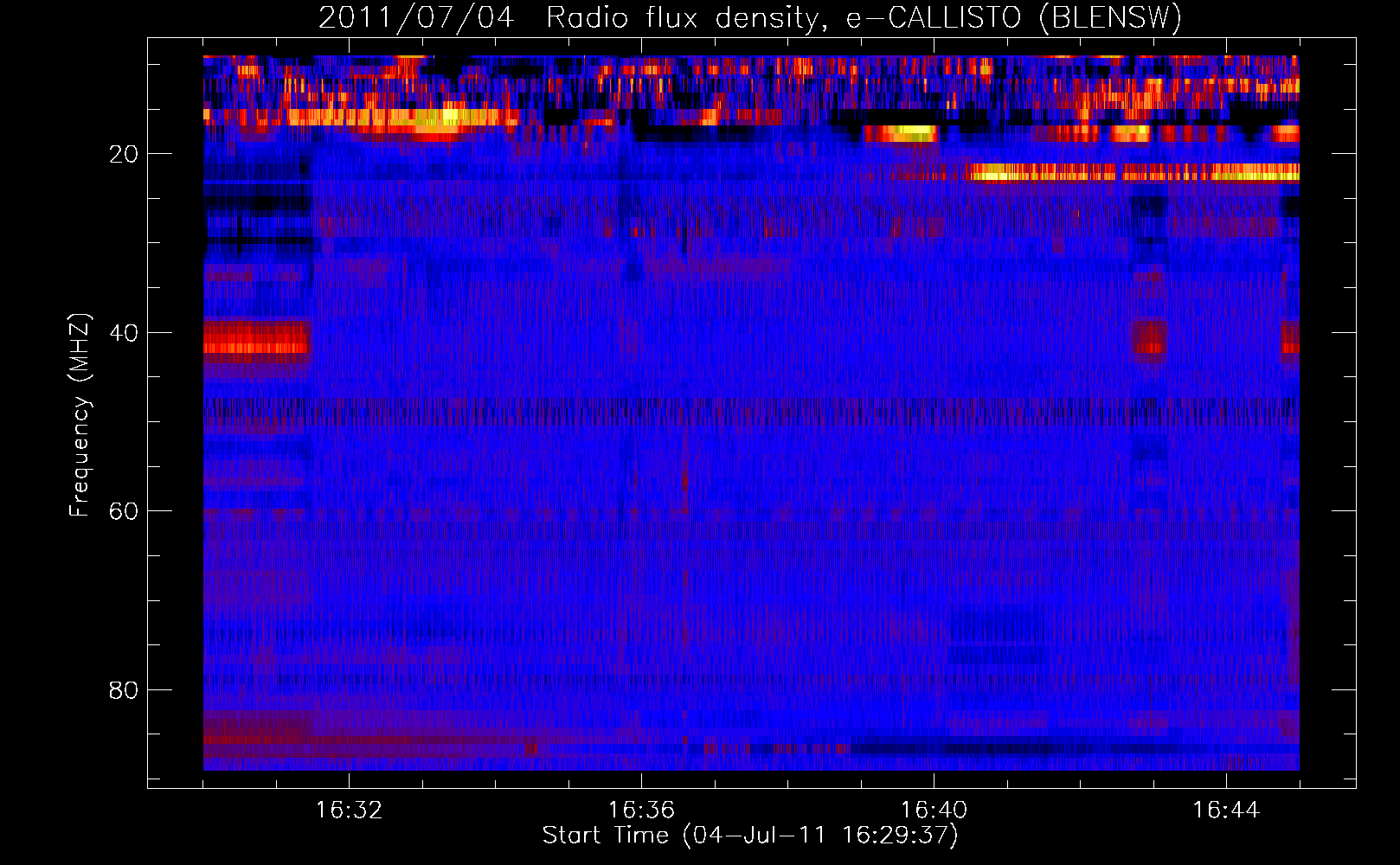The height and width of the screenshot is (865, 1400).
Task: Click the 80 MHz frequency tick label
Action: point(125,690)
